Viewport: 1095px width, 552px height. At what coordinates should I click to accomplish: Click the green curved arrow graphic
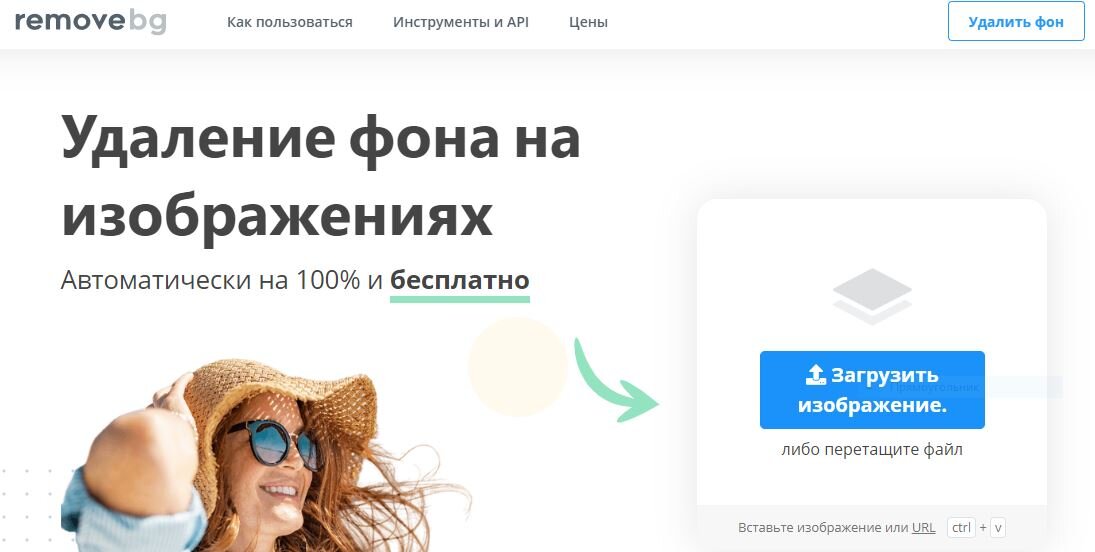[613, 381]
